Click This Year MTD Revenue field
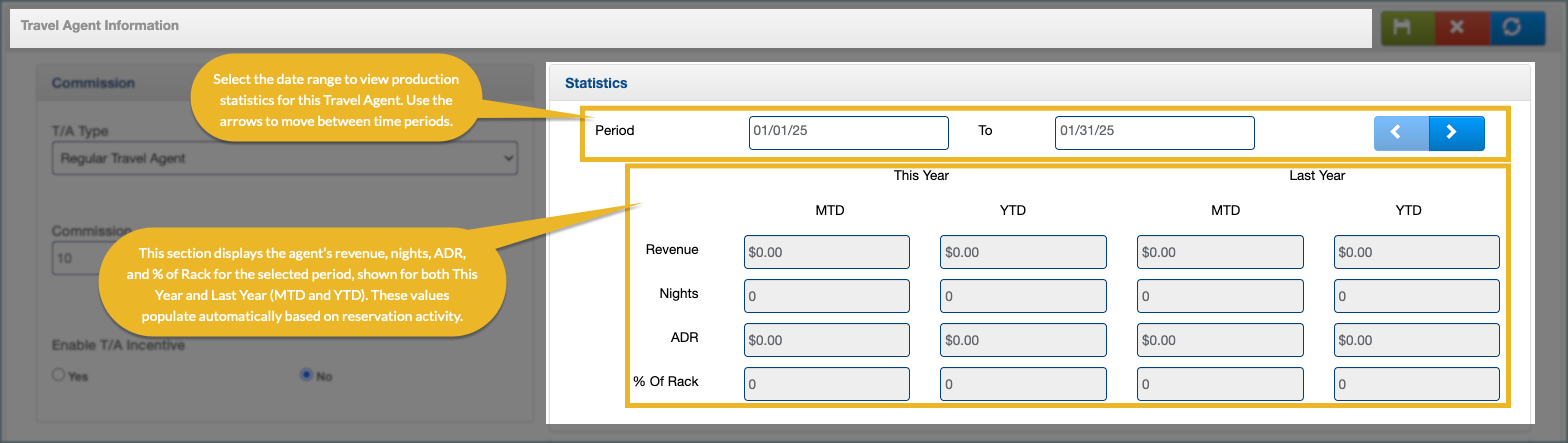This screenshot has height=443, width=1568. click(826, 252)
